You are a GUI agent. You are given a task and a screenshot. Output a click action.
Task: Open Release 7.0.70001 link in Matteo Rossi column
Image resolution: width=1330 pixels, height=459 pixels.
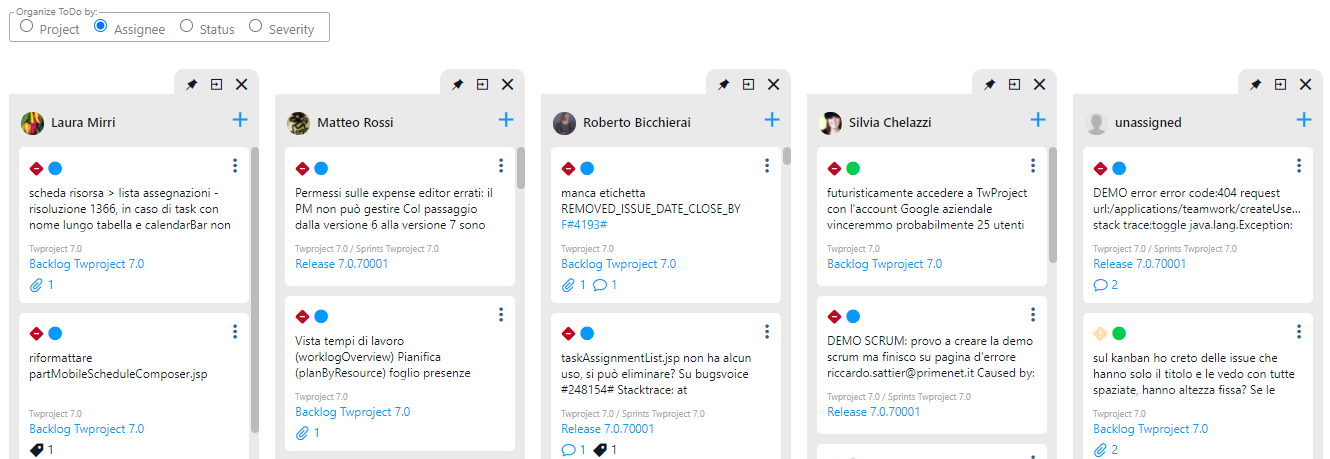point(341,264)
